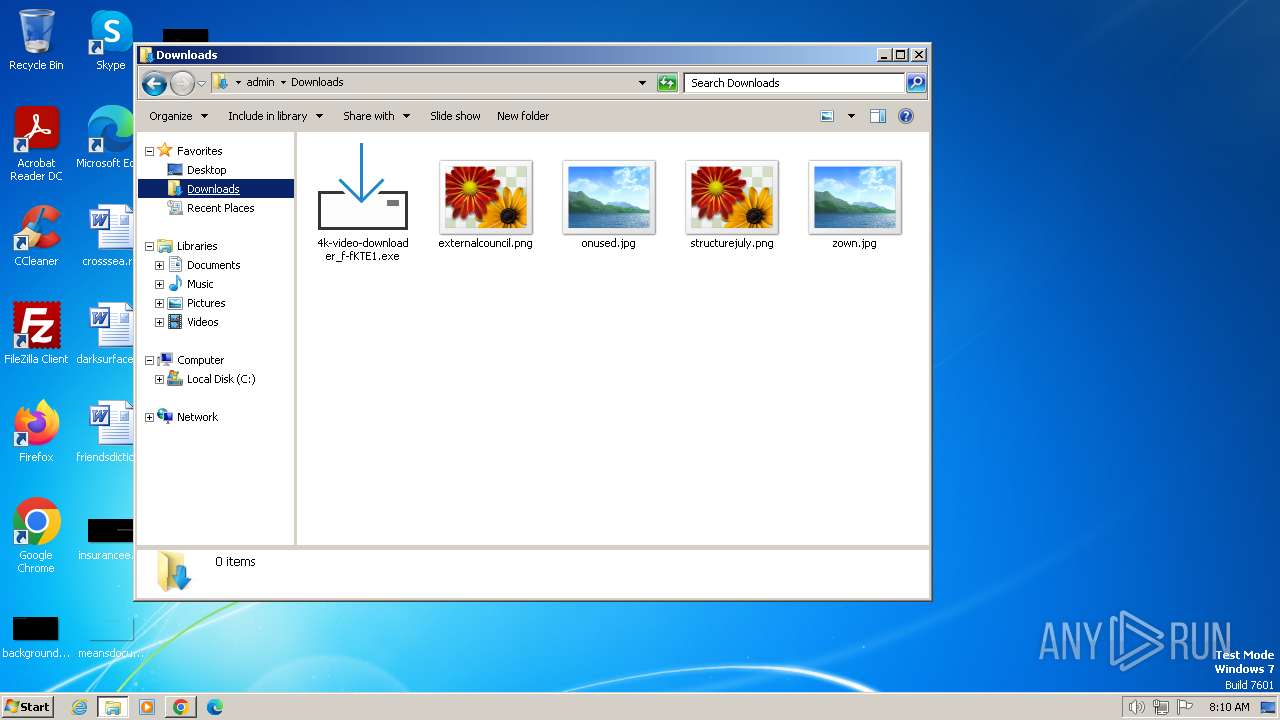Focus the Search Downloads field
The width and height of the screenshot is (1280, 720).
pos(795,83)
